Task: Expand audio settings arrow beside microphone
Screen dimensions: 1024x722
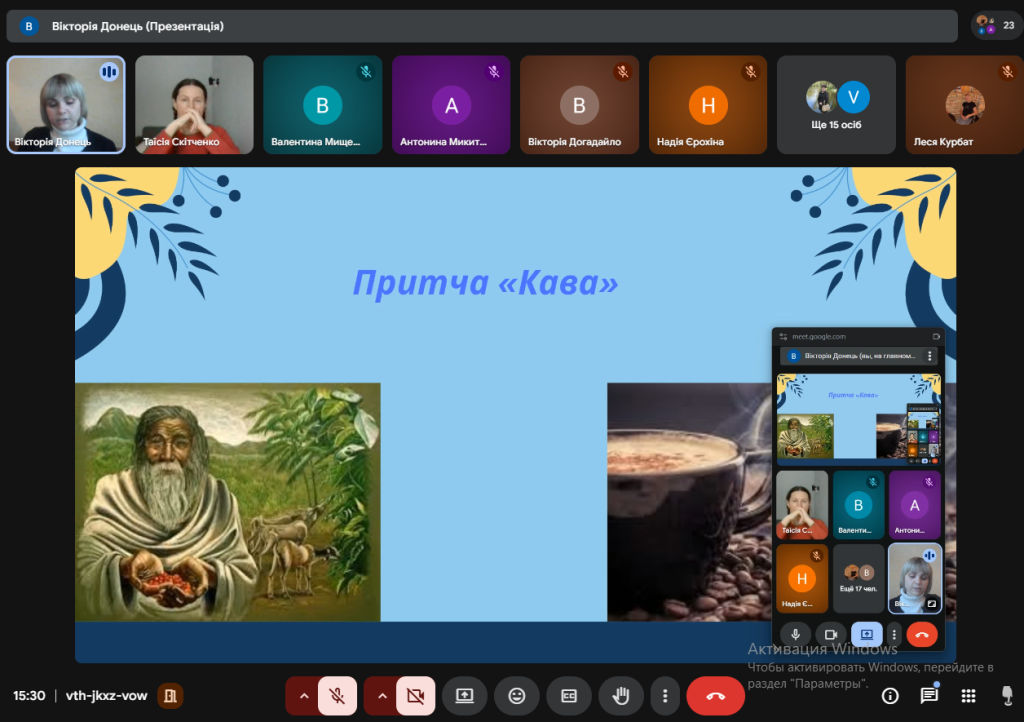Action: (303, 696)
